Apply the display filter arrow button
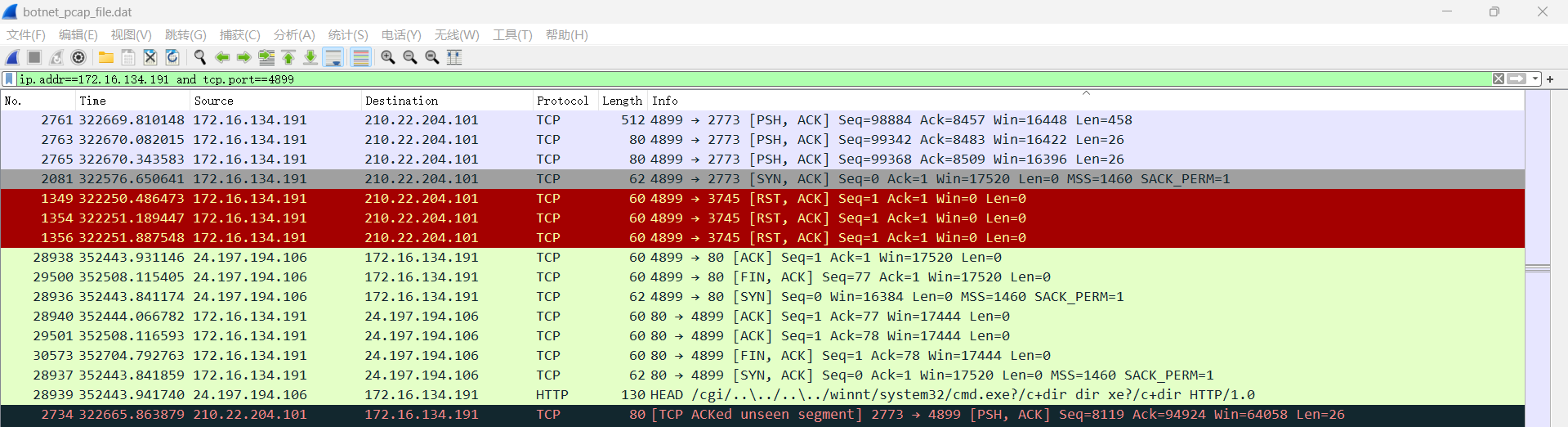 pos(1517,79)
